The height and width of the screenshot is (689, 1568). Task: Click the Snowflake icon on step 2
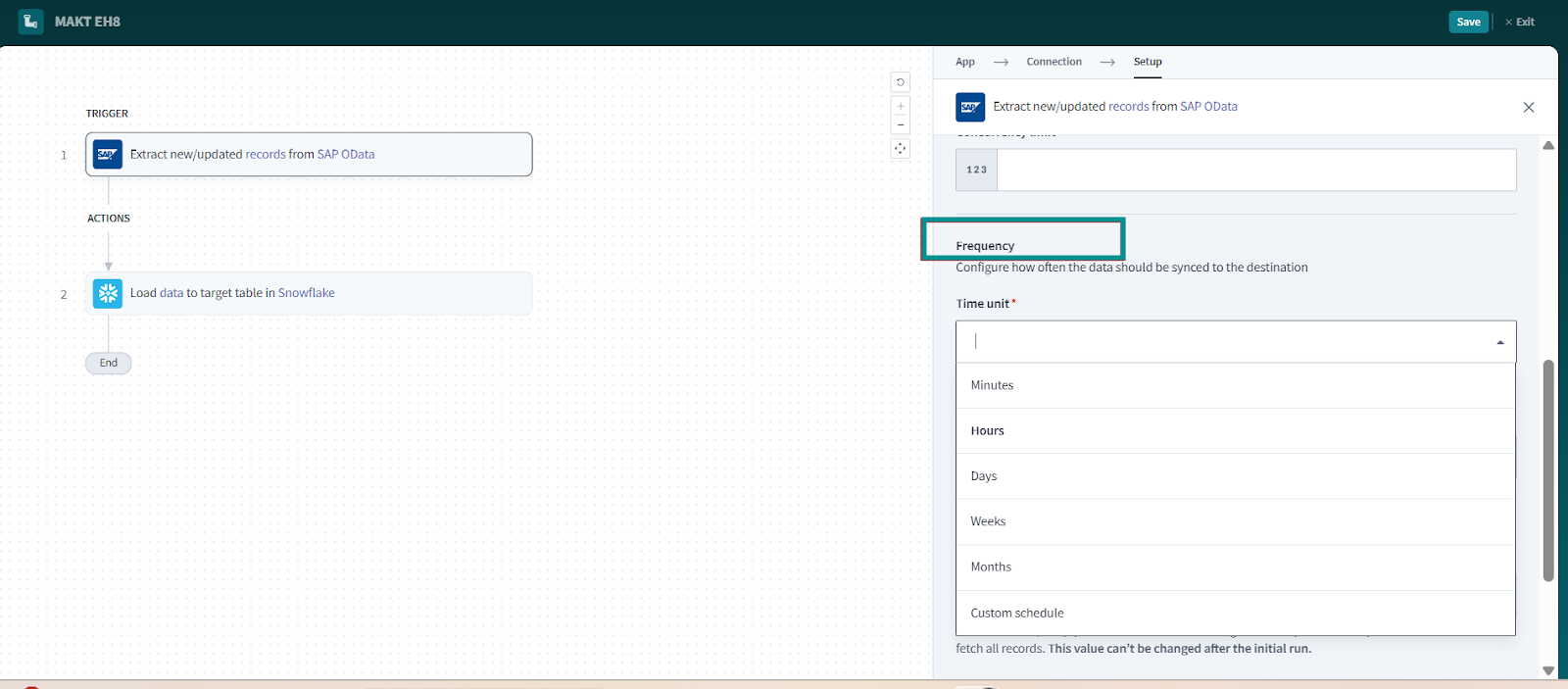[x=108, y=293]
